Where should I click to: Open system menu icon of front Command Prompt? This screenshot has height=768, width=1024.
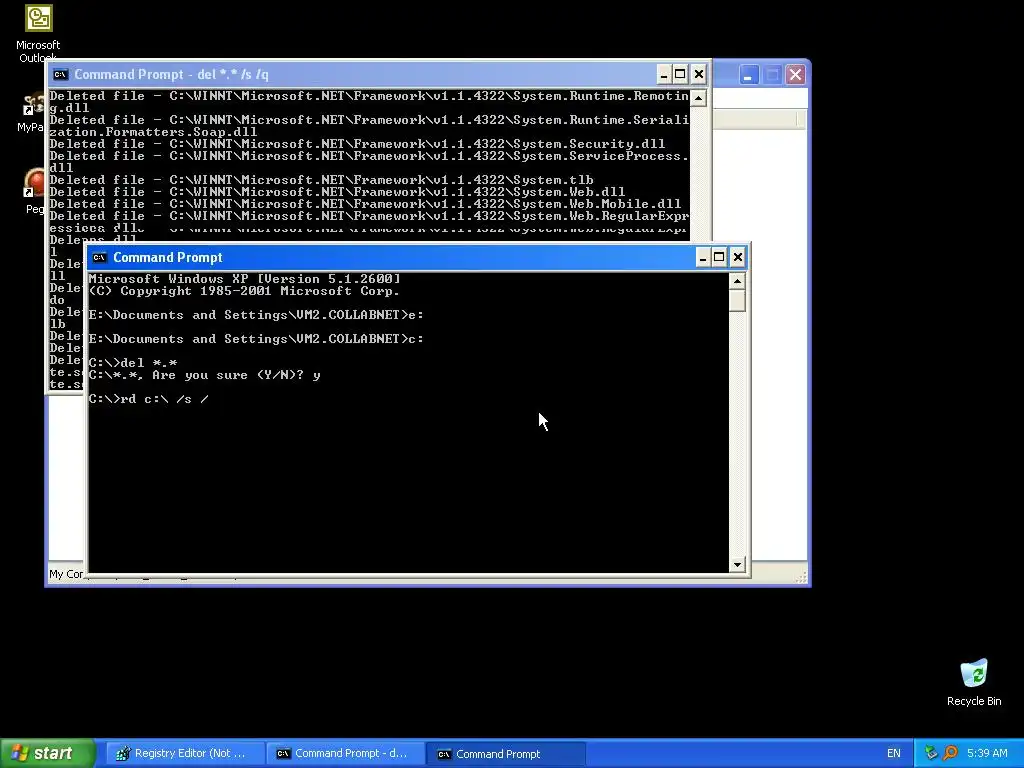[99, 257]
